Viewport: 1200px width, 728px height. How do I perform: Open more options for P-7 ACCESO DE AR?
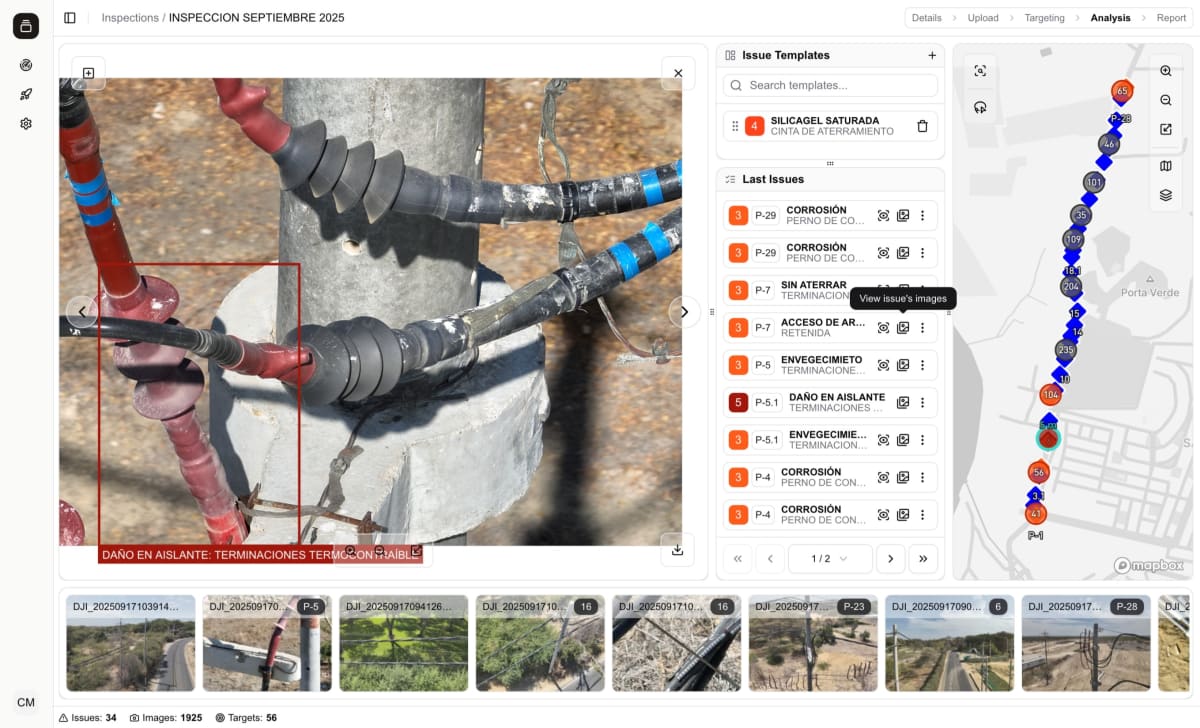922,328
